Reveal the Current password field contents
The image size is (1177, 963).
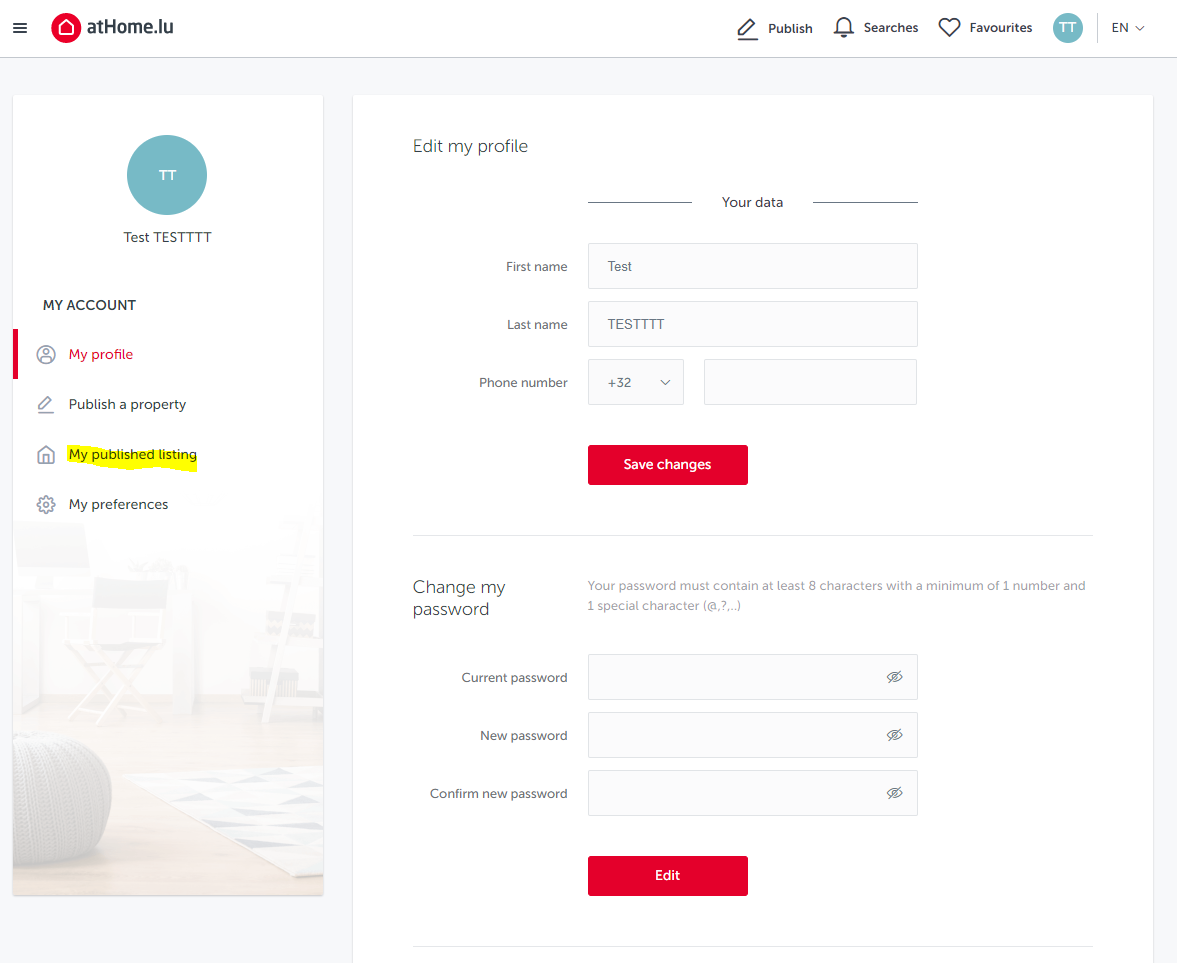coord(895,677)
